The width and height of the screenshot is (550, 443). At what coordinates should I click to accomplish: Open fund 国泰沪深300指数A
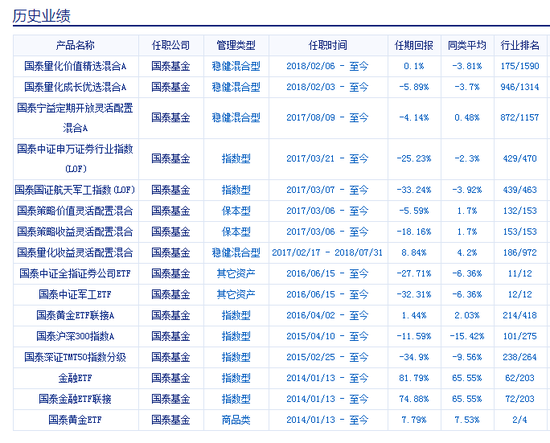[x=75, y=336]
